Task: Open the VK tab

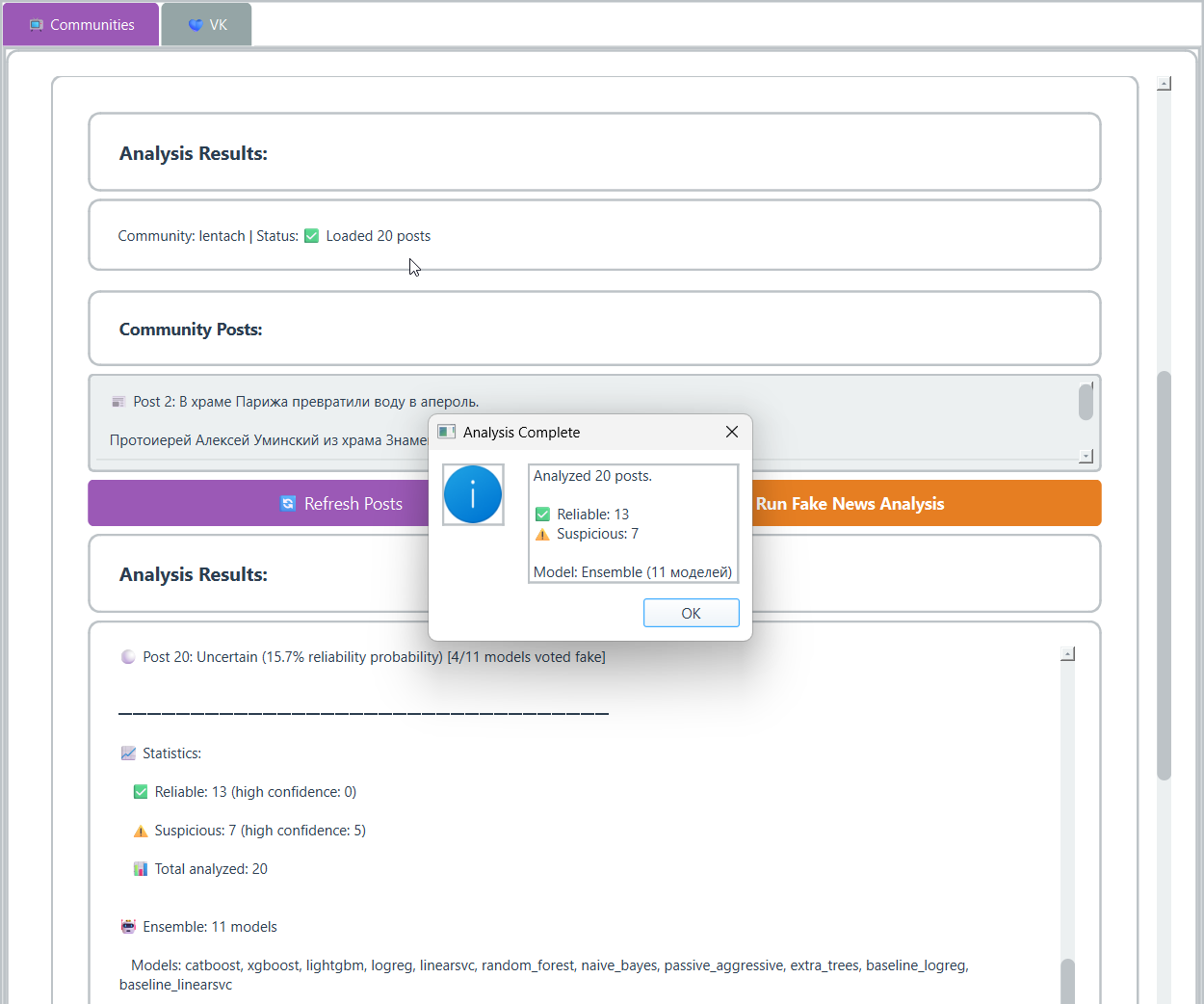Action: point(206,24)
